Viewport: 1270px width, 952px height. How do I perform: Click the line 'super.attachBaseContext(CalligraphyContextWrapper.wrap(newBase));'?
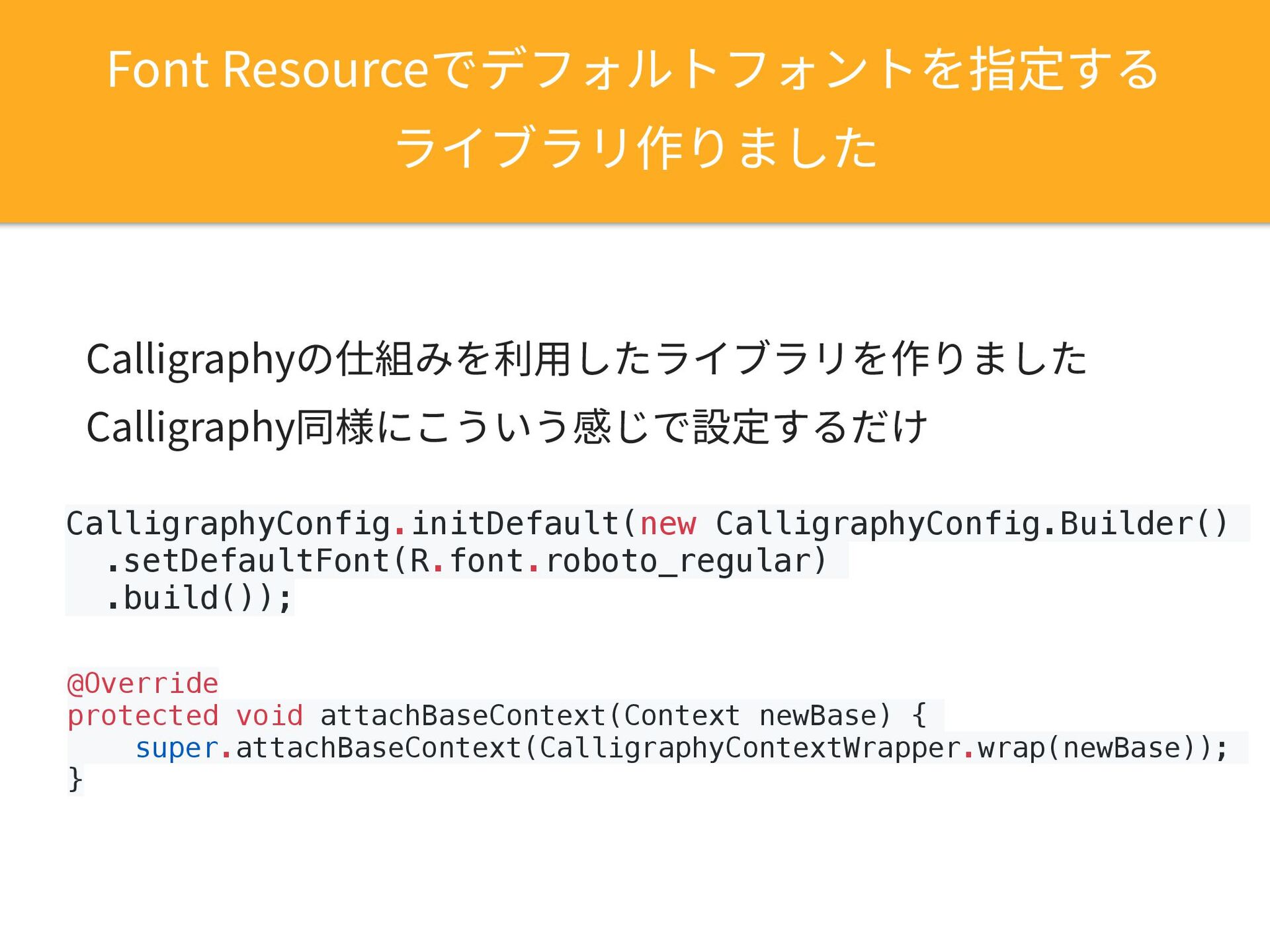click(x=681, y=748)
